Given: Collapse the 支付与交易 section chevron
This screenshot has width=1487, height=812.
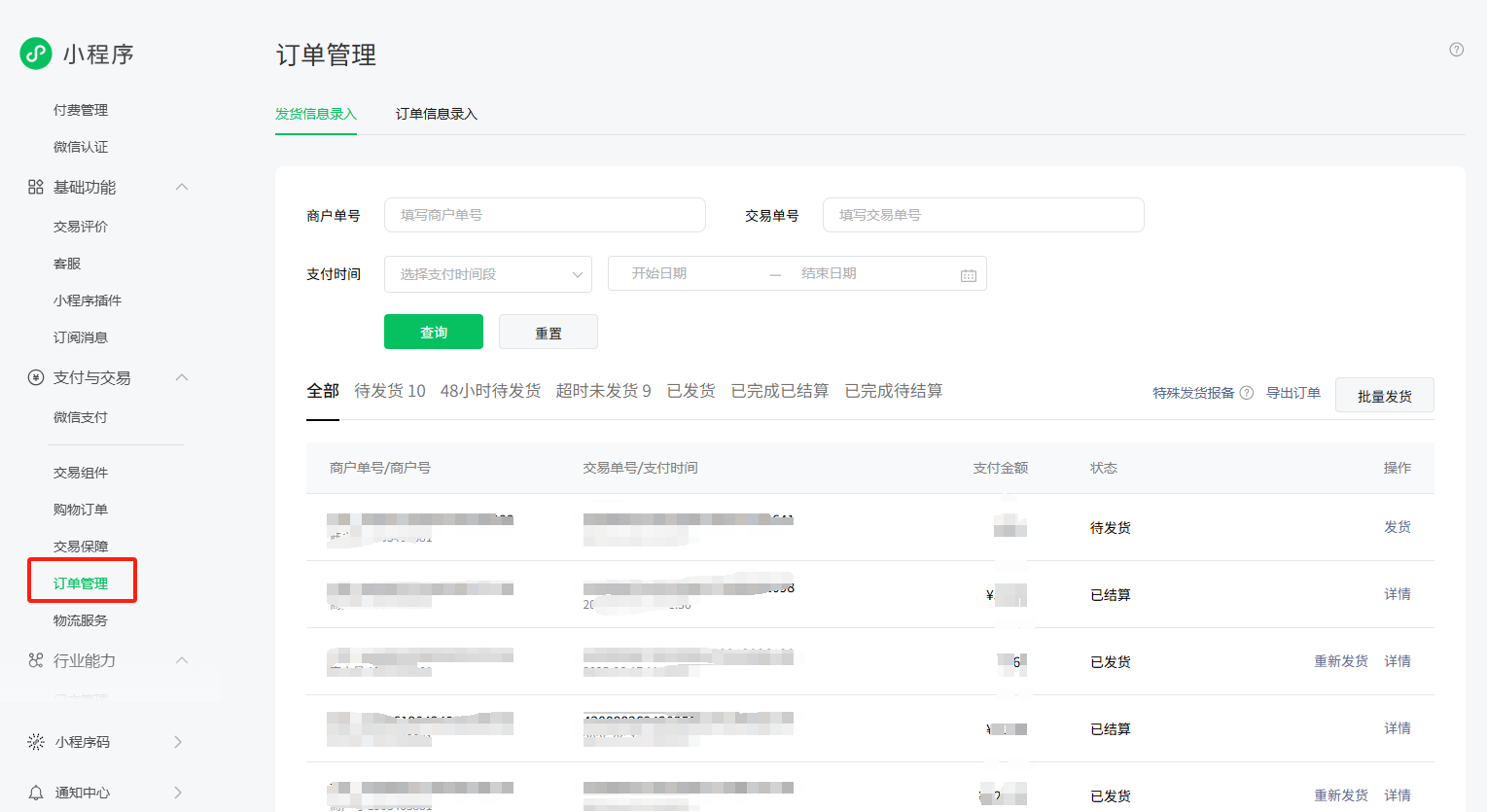Looking at the screenshot, I should point(182,377).
